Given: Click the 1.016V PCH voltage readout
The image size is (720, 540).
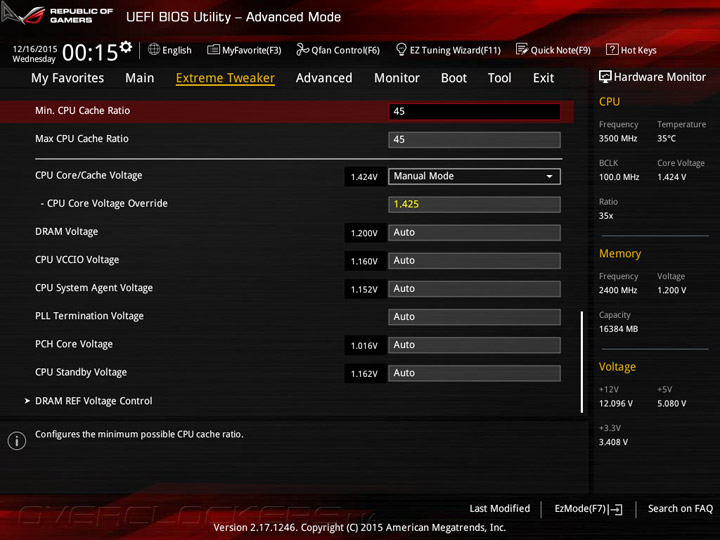Looking at the screenshot, I should coord(365,345).
